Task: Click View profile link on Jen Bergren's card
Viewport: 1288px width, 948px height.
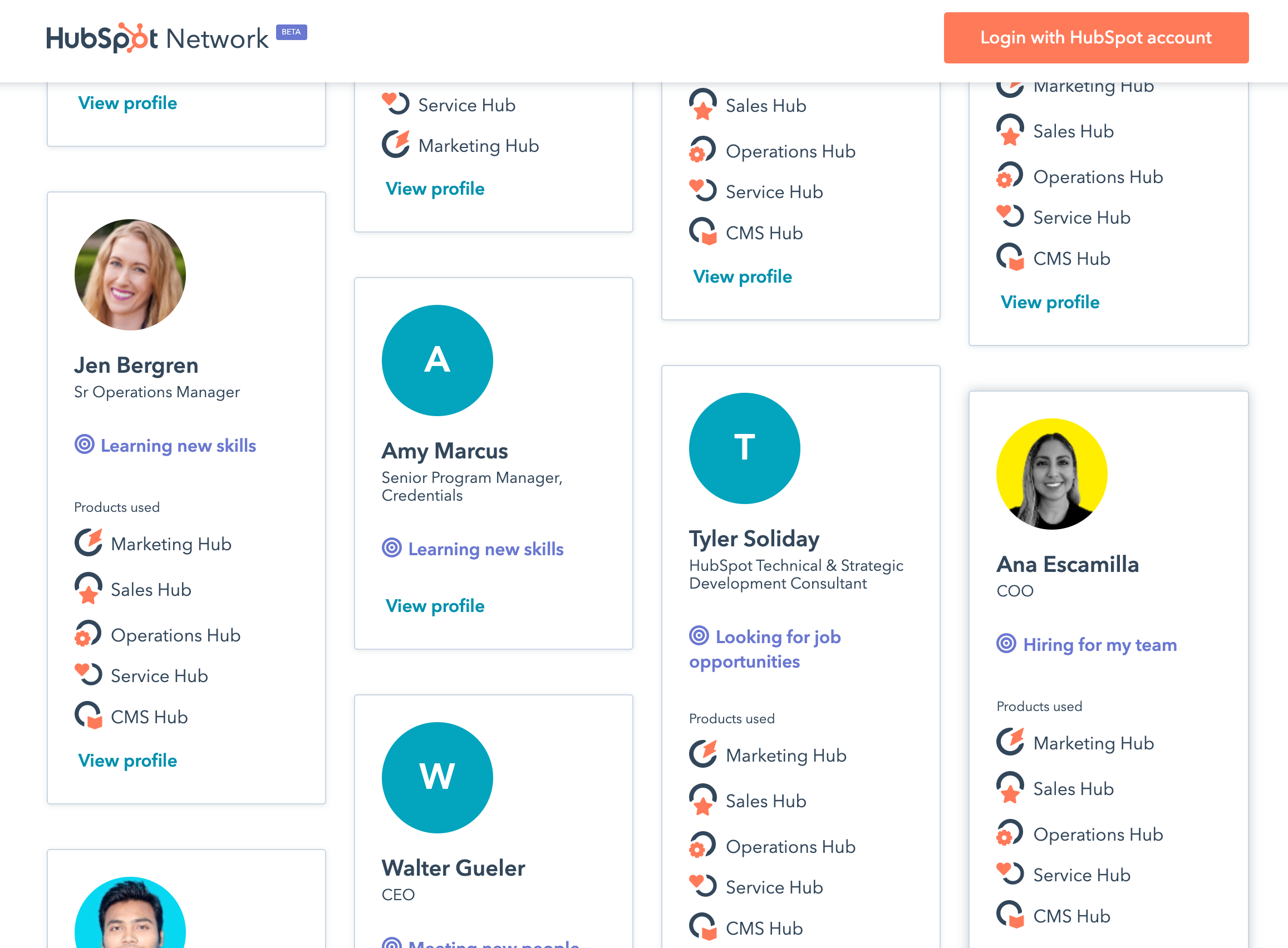Action: coord(128,761)
